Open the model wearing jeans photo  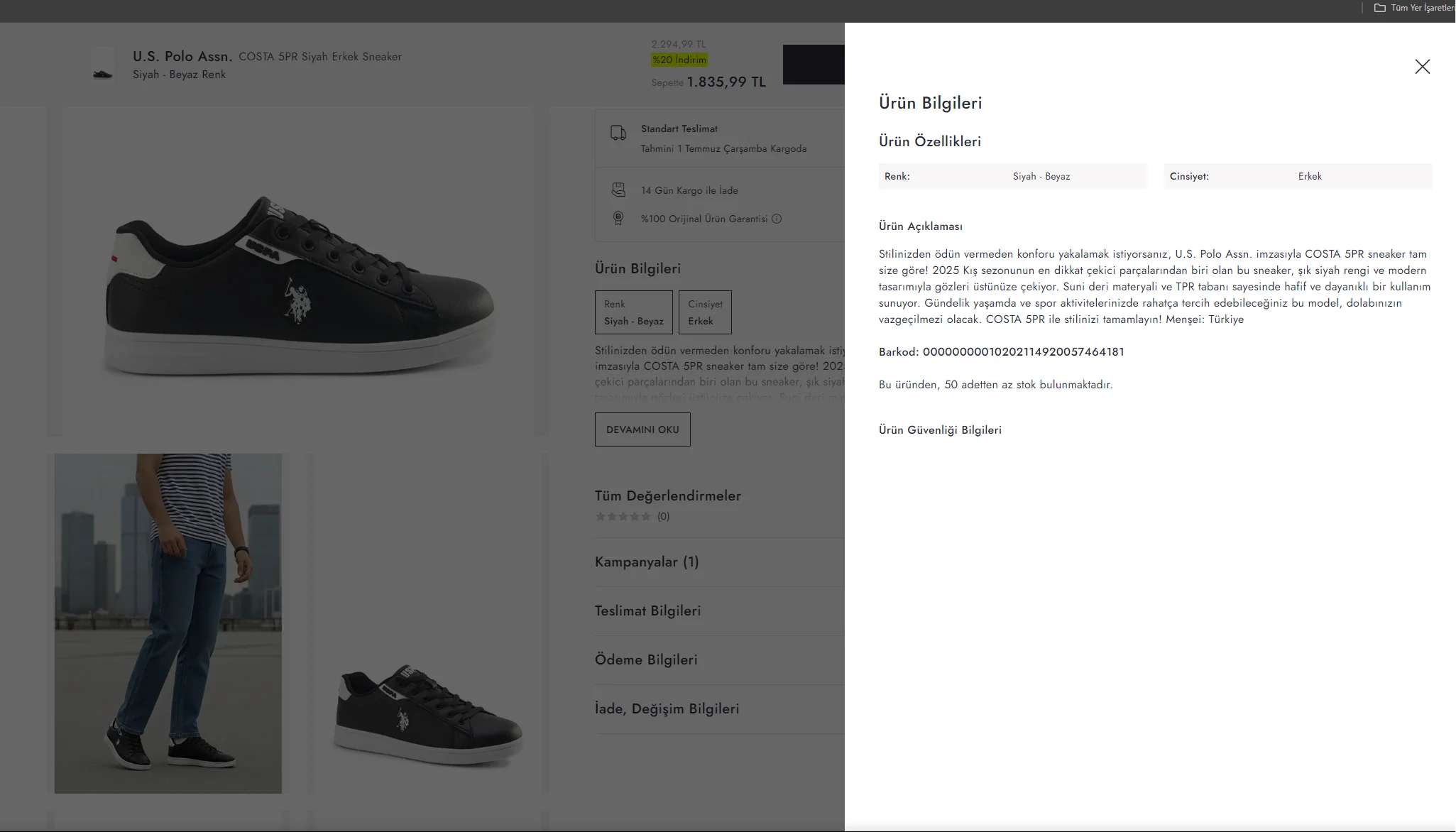coord(168,623)
